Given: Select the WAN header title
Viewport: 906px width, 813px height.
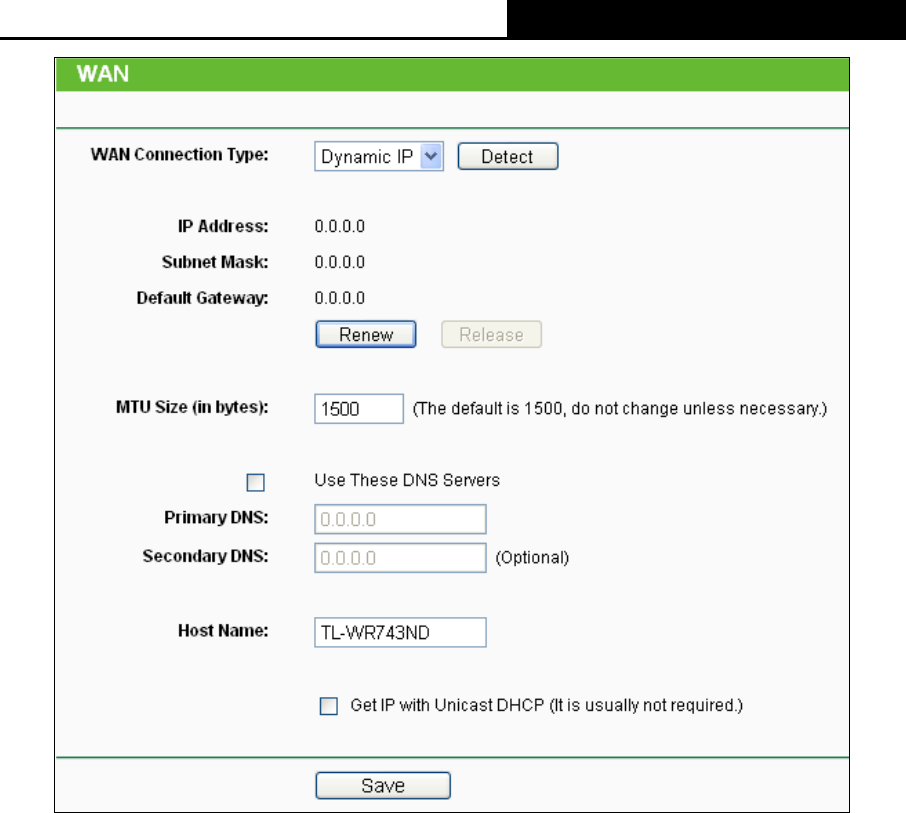Looking at the screenshot, I should click(103, 74).
